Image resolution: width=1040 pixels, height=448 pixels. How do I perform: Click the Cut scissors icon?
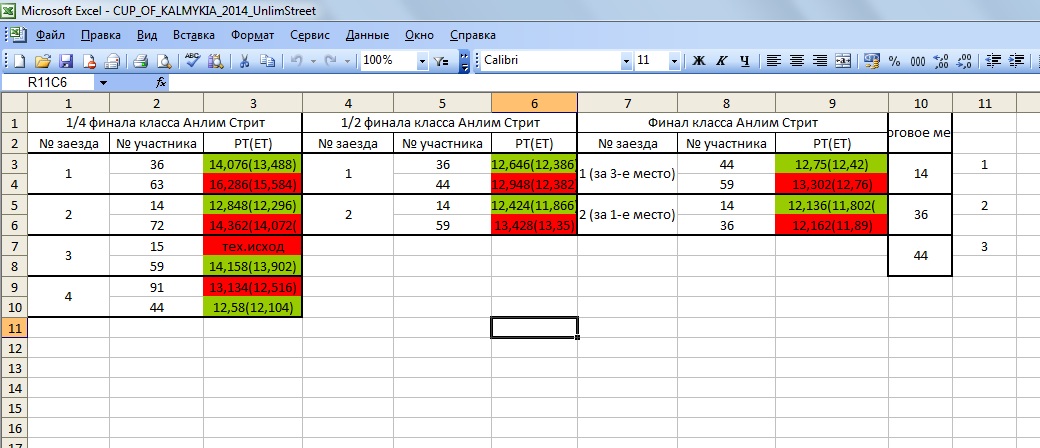[243, 61]
